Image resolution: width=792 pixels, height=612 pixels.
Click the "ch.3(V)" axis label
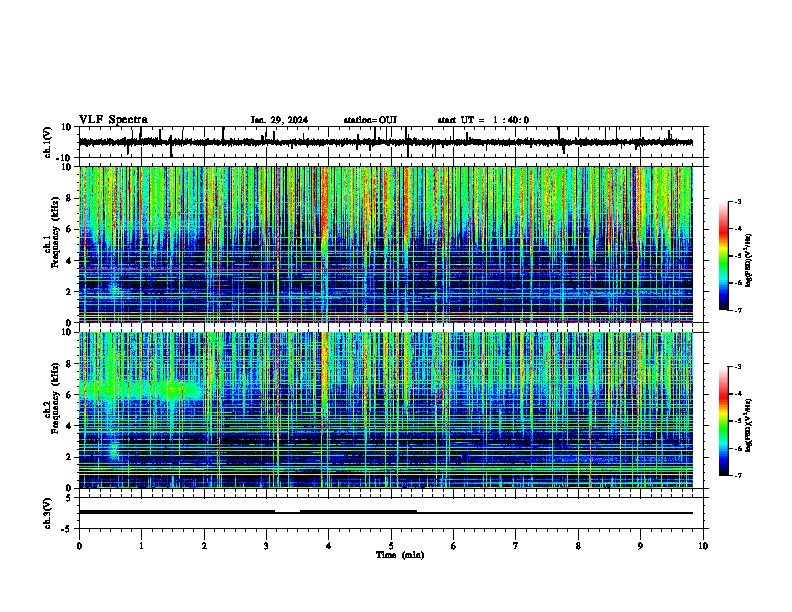click(x=48, y=513)
